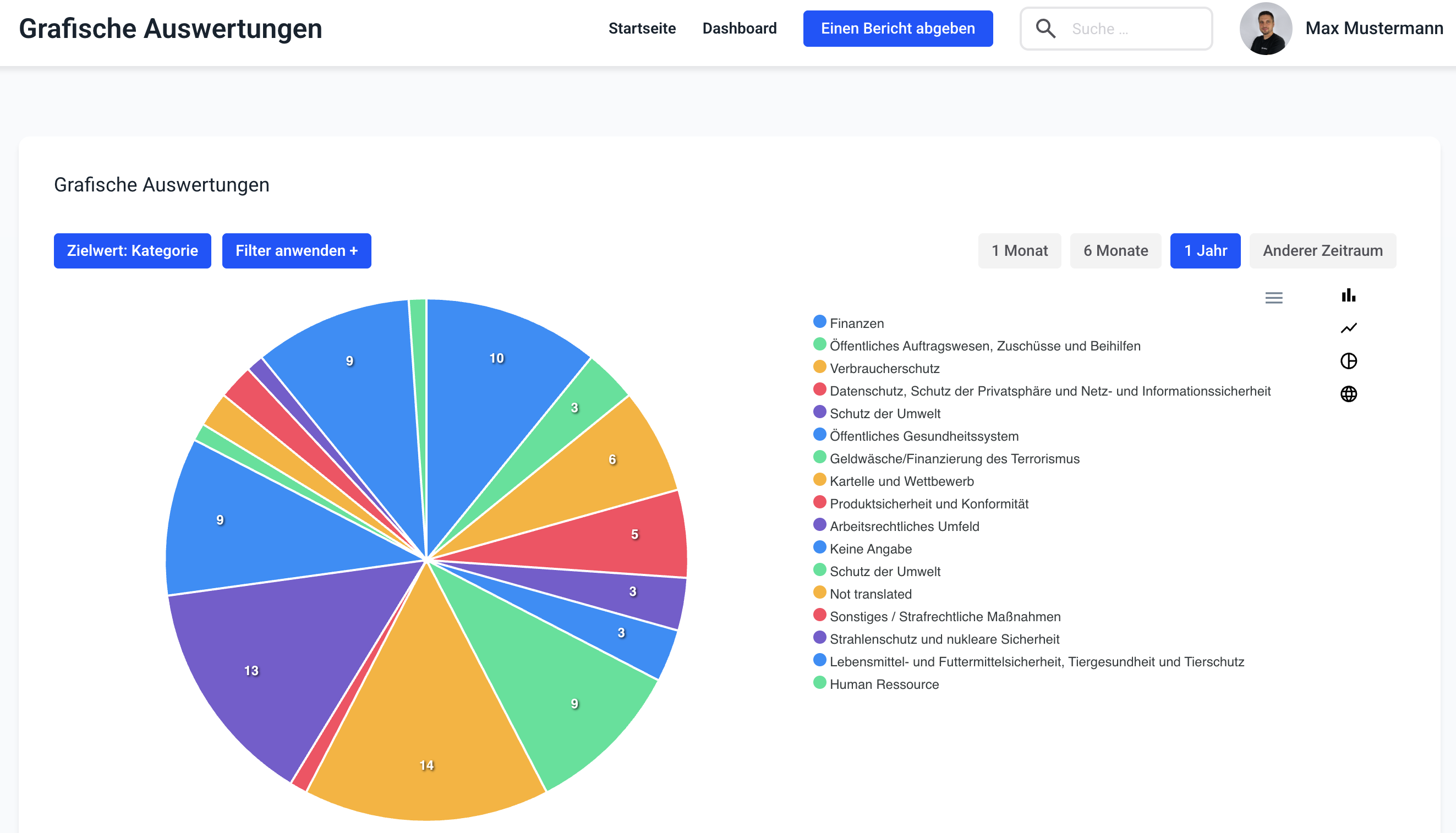Select the 6 Monate time range
This screenshot has width=1456, height=833.
pyautogui.click(x=1115, y=250)
